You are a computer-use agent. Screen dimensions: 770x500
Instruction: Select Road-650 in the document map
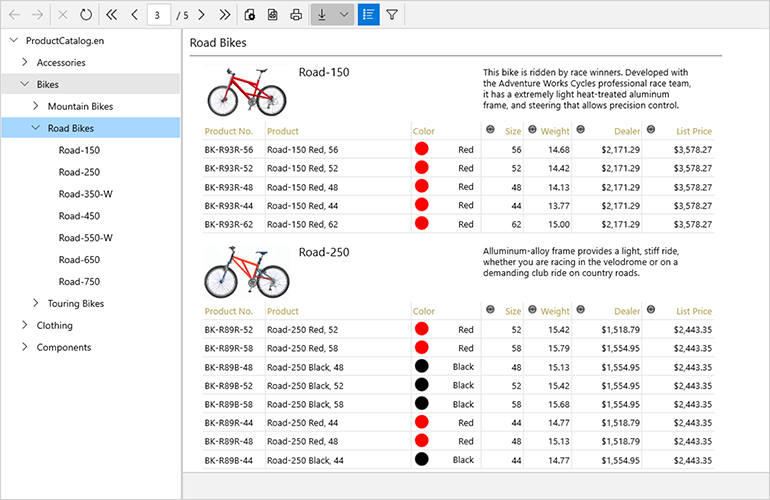[79, 260]
